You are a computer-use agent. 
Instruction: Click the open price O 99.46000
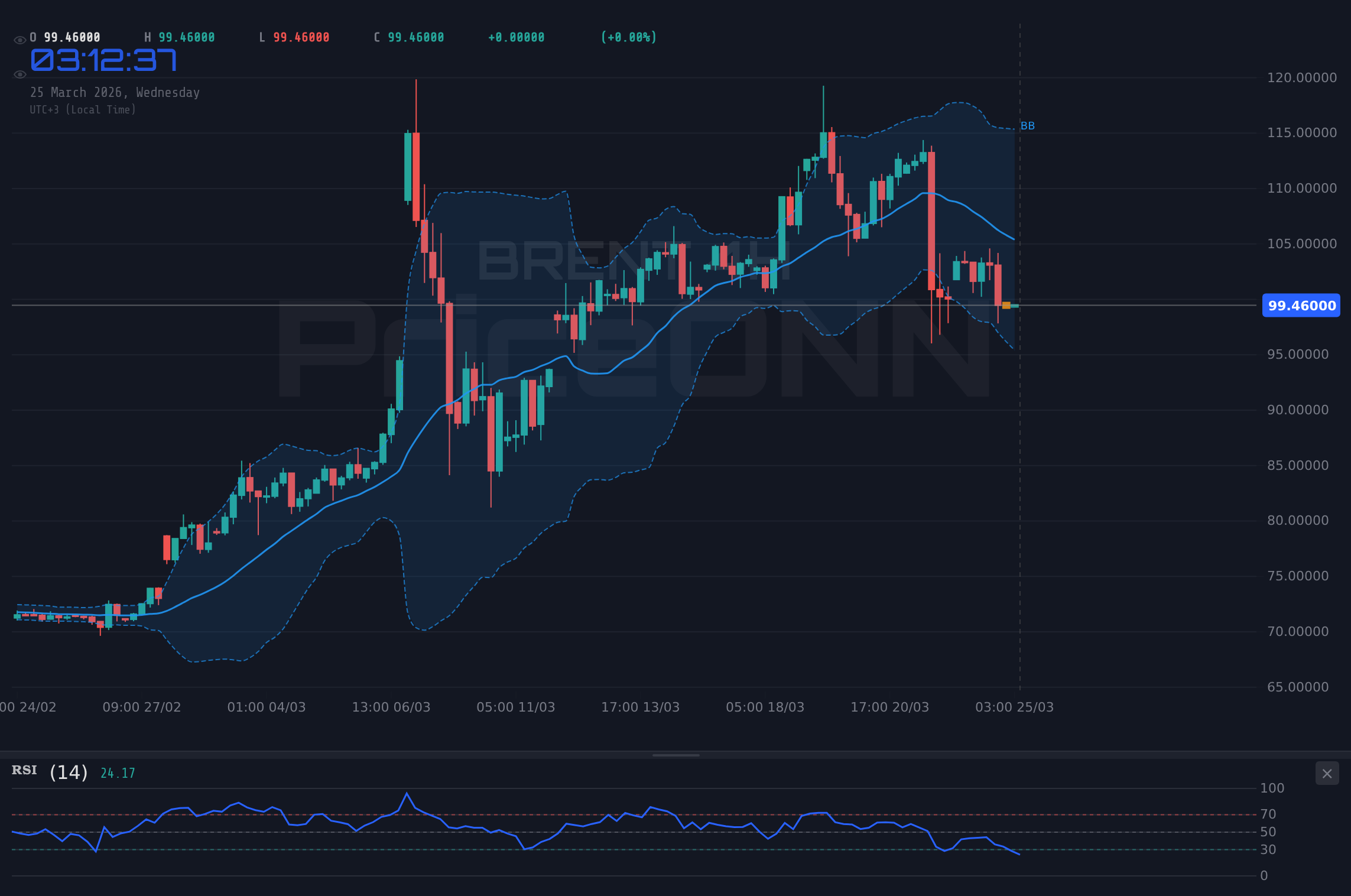coord(65,37)
